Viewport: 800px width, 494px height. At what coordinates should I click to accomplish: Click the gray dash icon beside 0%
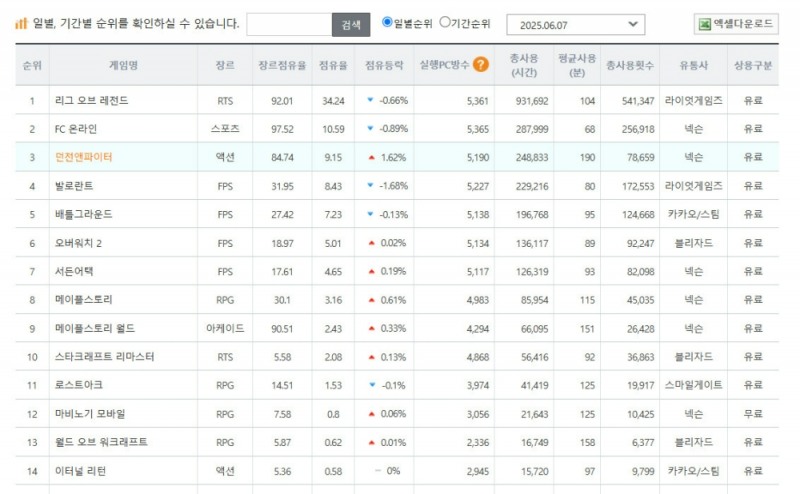click(378, 471)
